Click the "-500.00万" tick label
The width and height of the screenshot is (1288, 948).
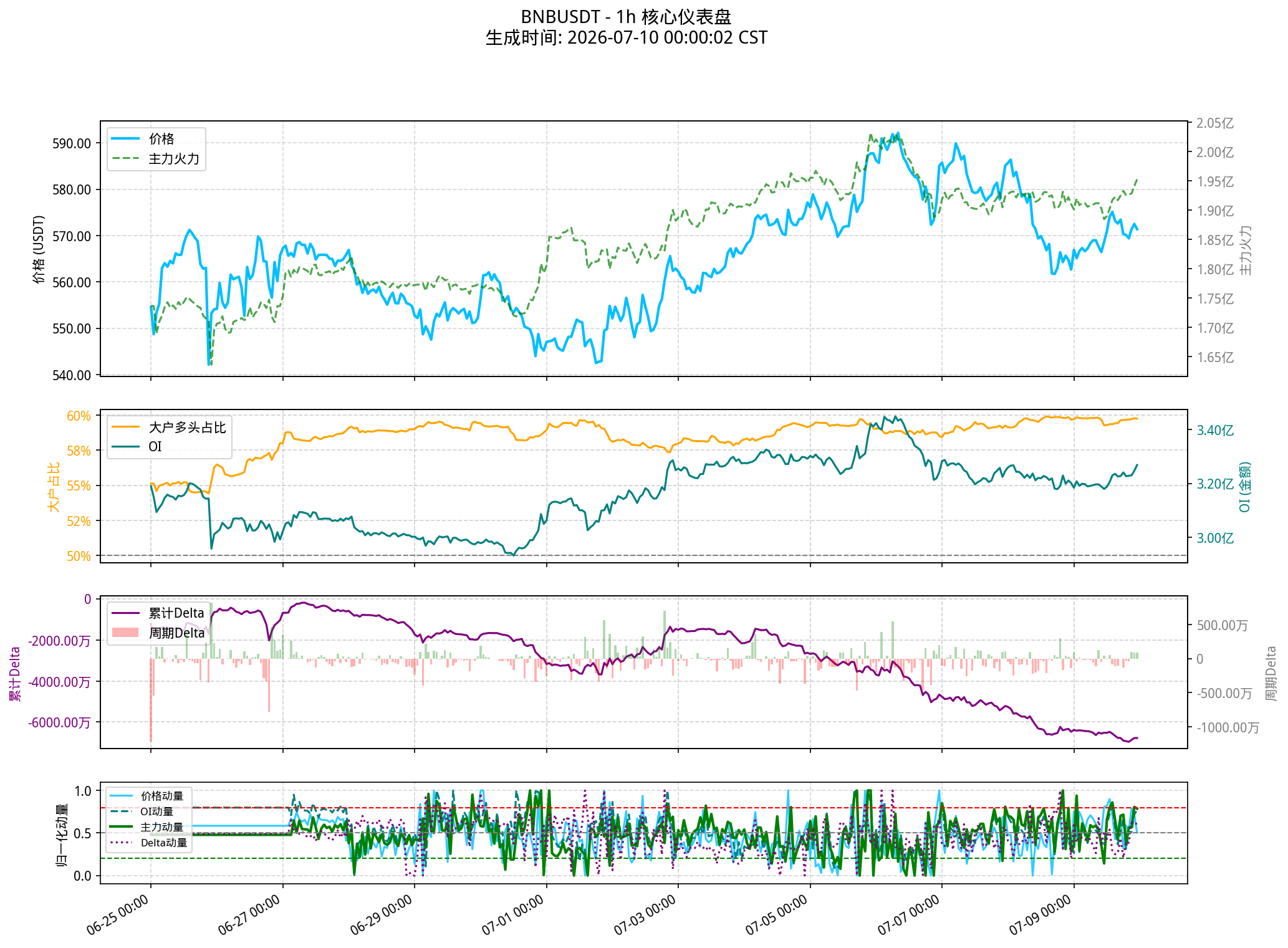(1224, 694)
